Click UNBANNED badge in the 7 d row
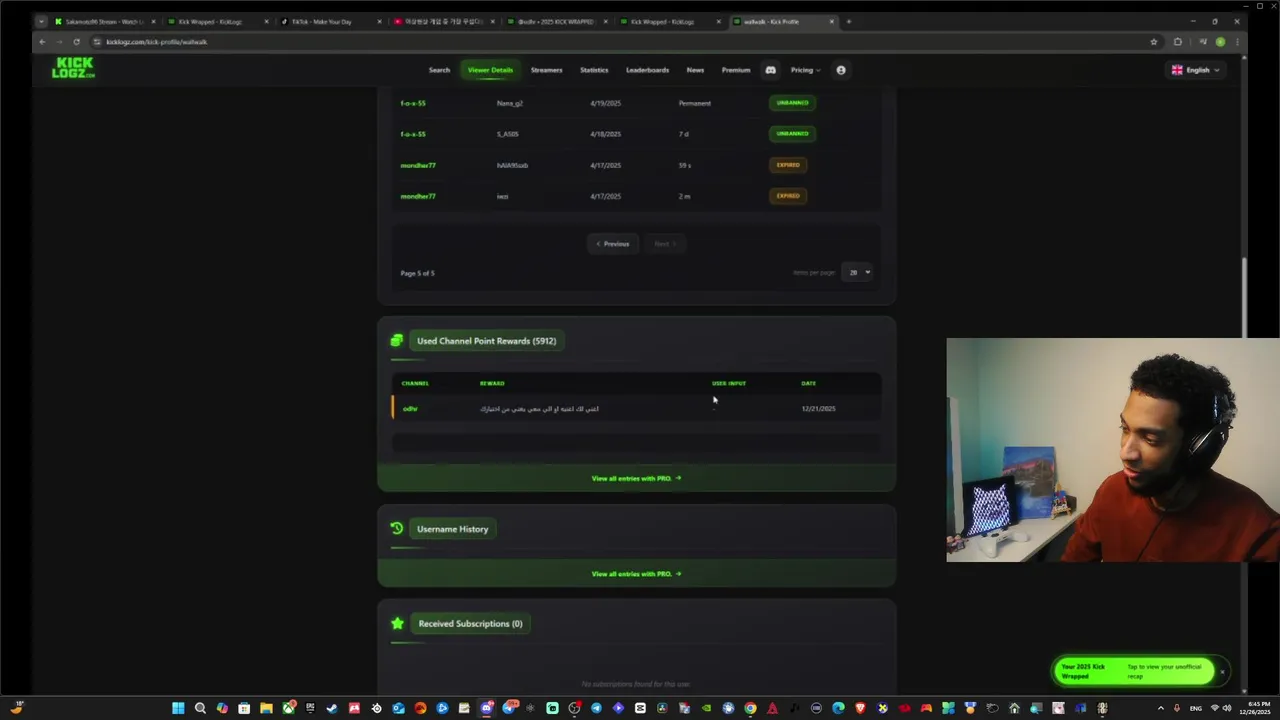 pos(792,134)
